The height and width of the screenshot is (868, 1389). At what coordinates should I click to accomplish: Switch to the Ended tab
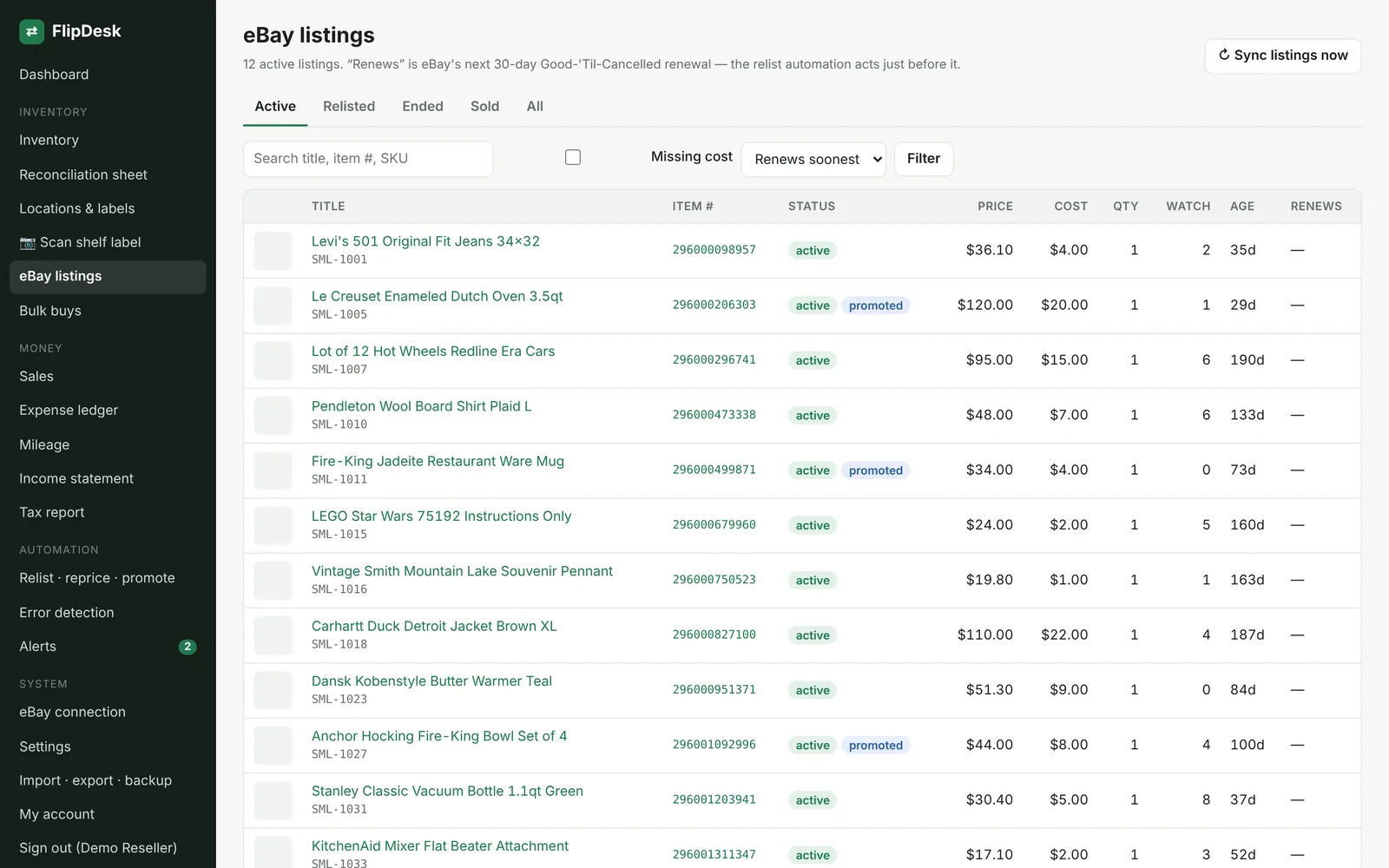(423, 106)
